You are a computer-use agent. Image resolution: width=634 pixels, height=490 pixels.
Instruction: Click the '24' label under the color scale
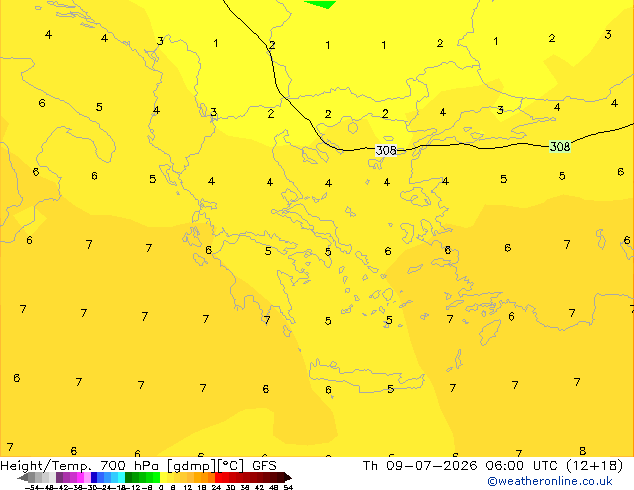pyautogui.click(x=216, y=487)
